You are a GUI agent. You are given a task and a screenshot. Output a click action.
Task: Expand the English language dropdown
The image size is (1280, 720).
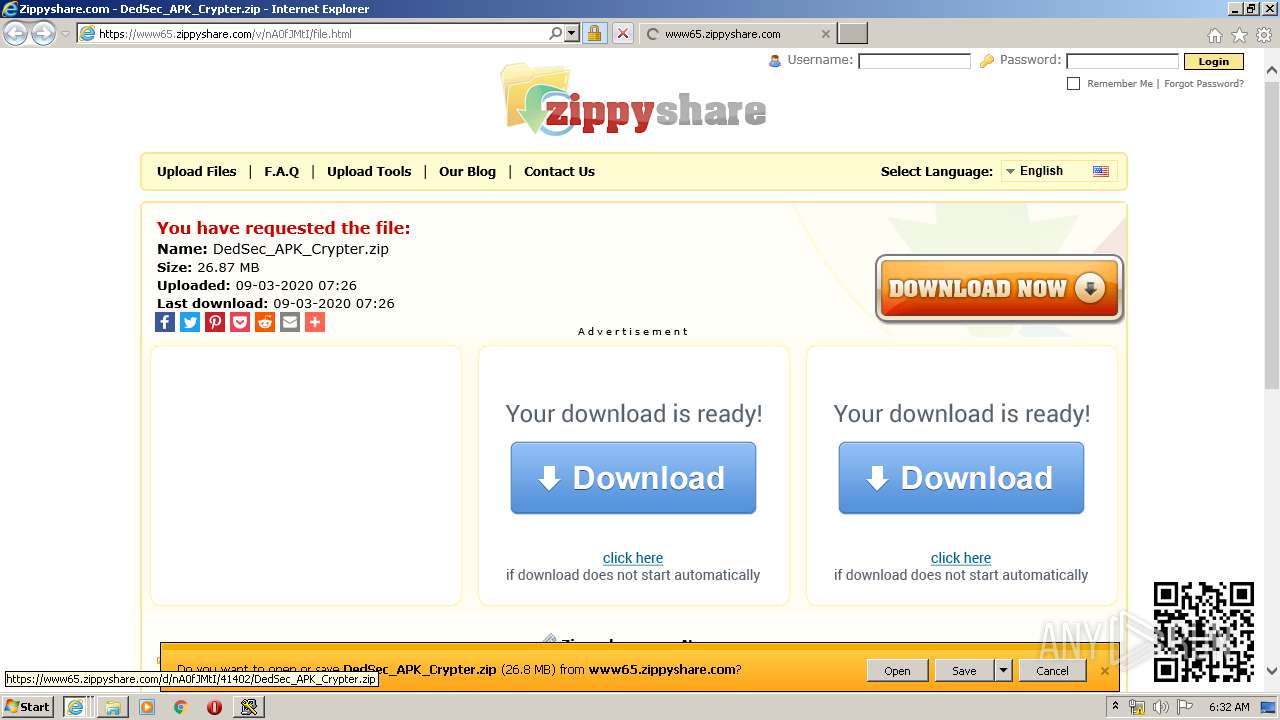click(1058, 171)
